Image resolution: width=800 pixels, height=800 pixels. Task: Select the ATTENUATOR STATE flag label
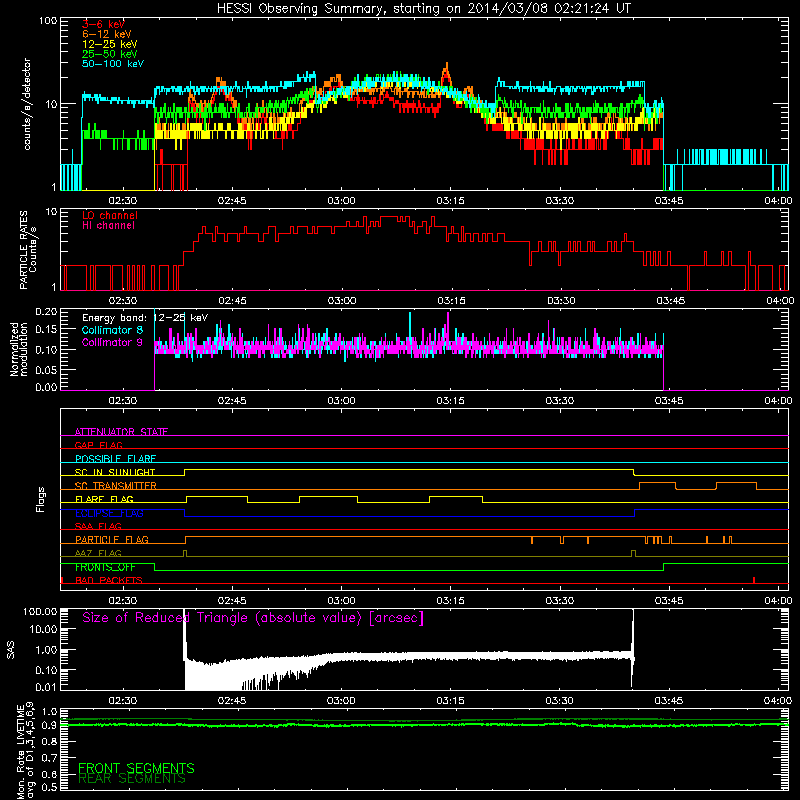(121, 432)
